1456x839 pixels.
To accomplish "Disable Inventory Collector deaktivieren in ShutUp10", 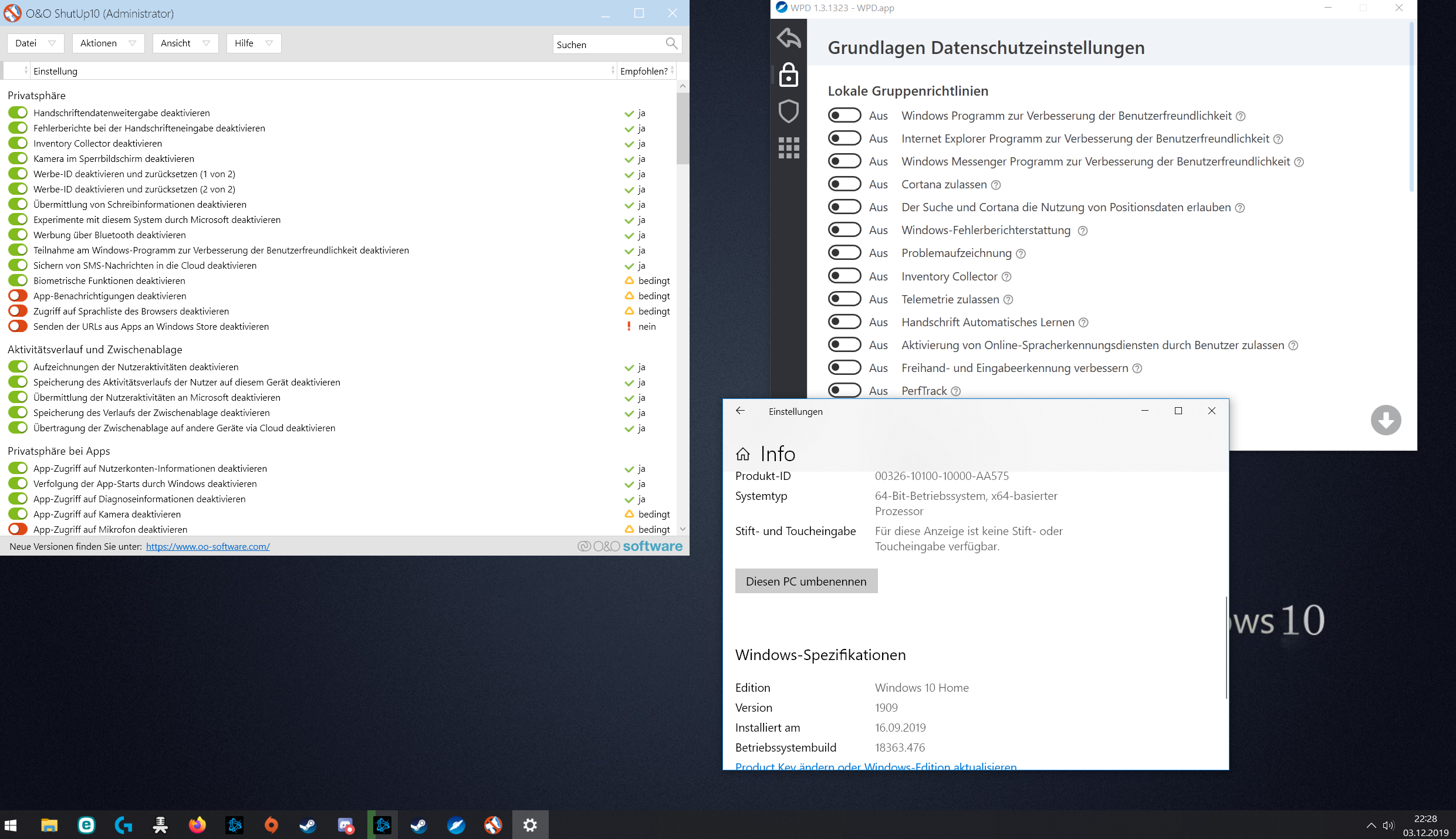I will (18, 143).
